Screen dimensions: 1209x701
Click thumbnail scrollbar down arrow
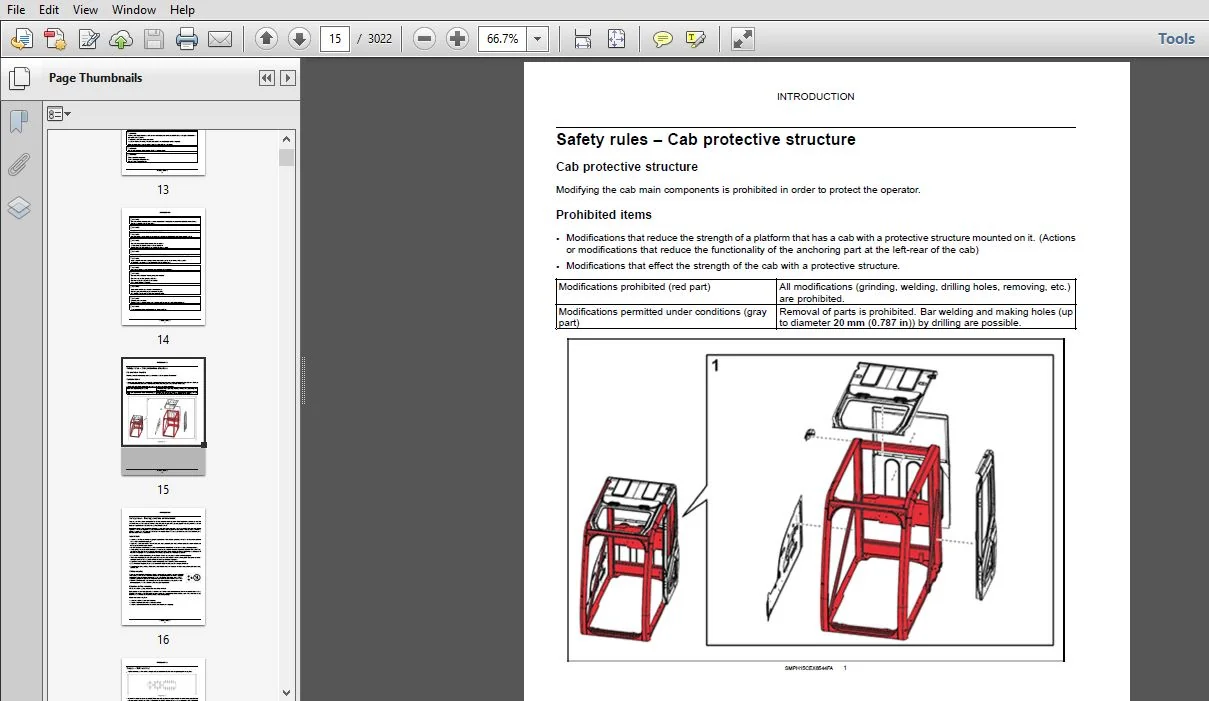pyautogui.click(x=287, y=692)
